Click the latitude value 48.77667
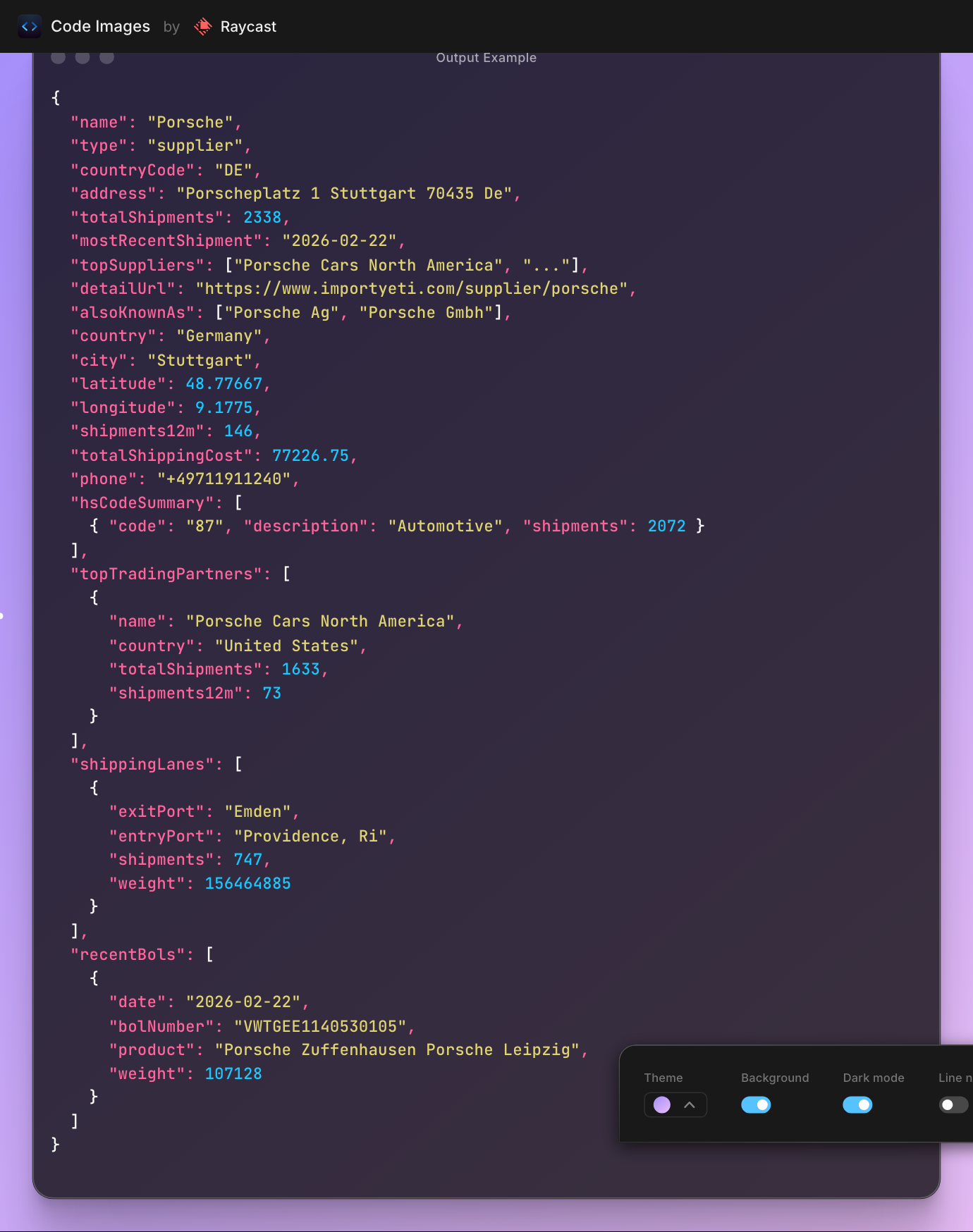The height and width of the screenshot is (1232, 973). (224, 384)
